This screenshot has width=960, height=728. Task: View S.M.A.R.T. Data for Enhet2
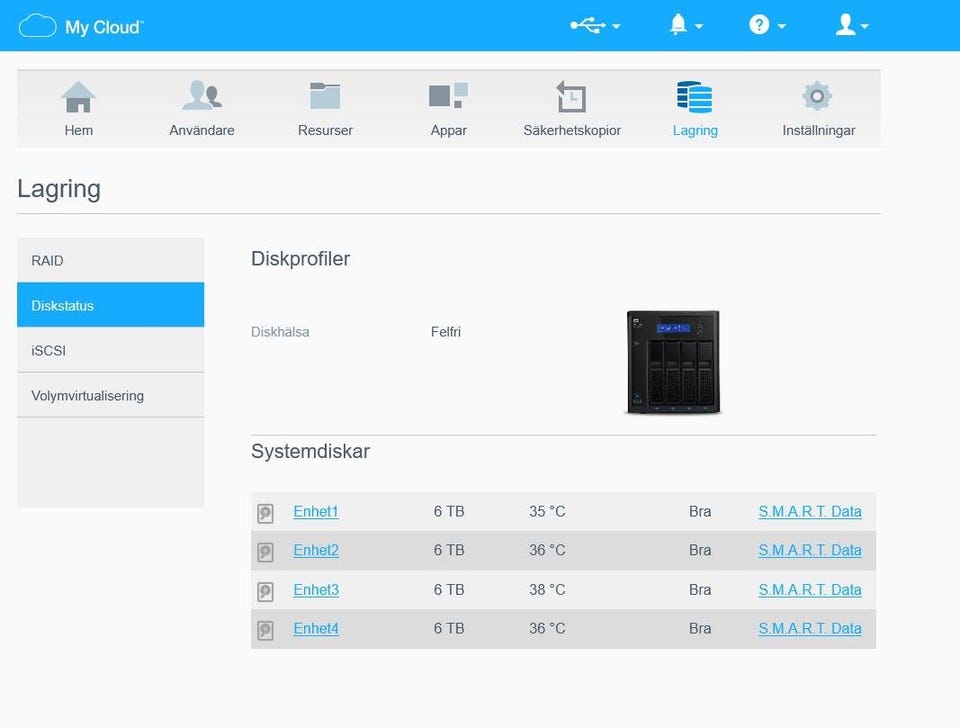pyautogui.click(x=809, y=550)
